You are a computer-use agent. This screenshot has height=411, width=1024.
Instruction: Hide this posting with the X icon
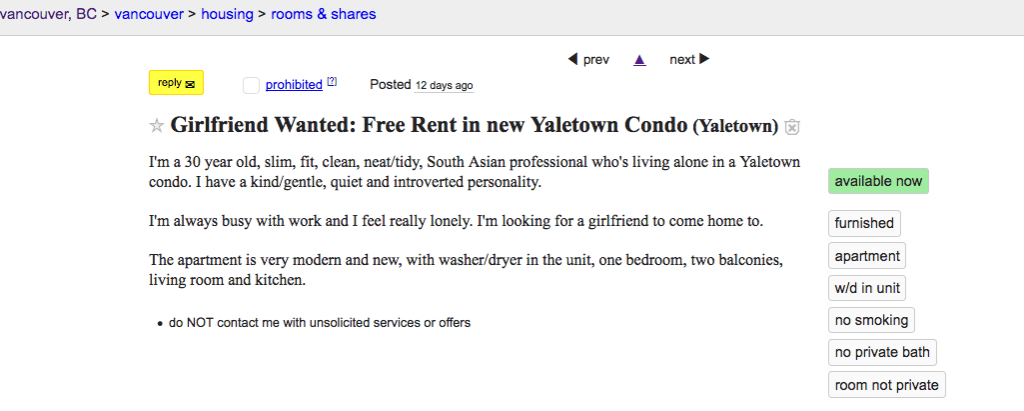[x=792, y=127]
